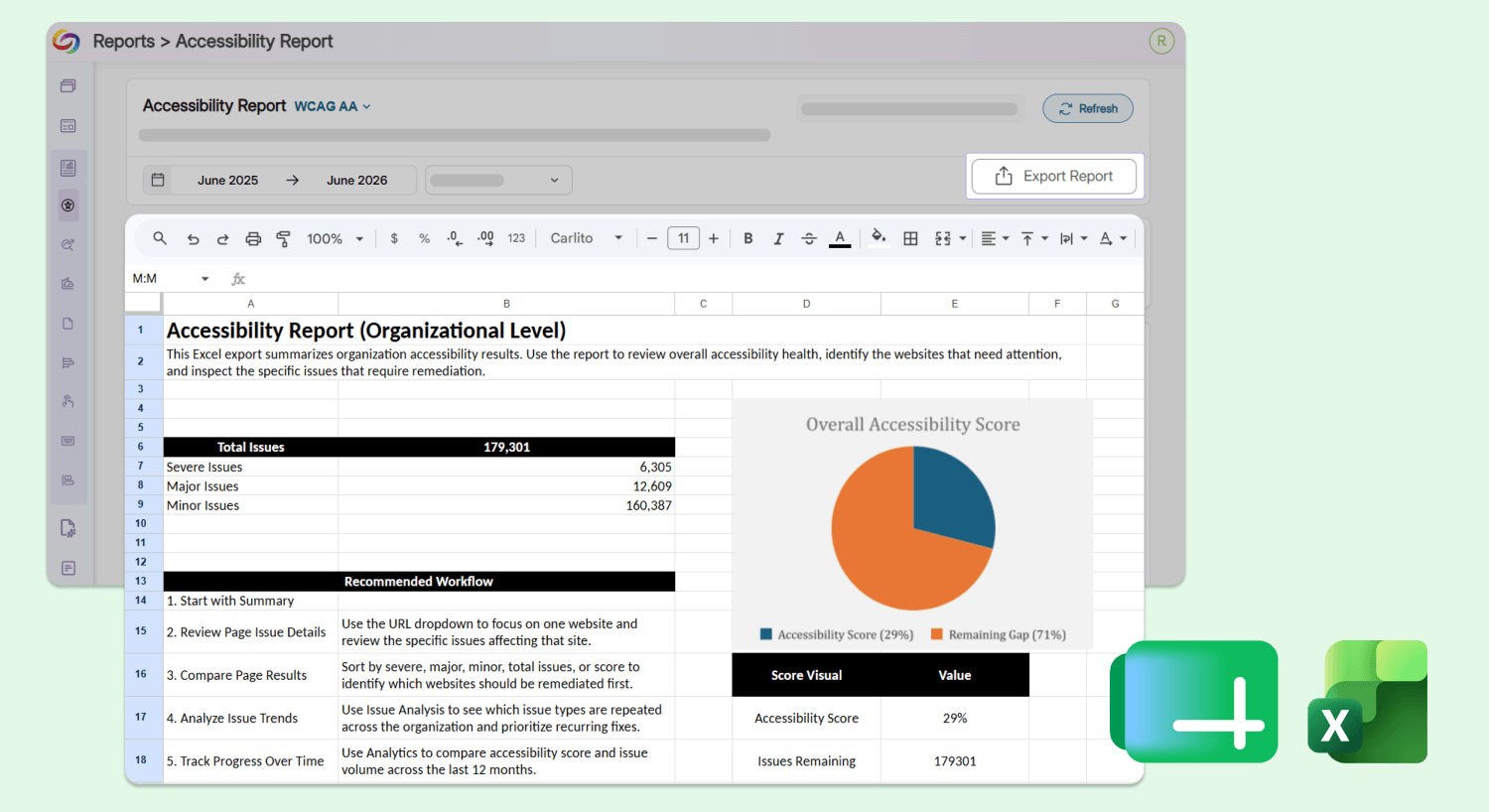Click the Refresh button

click(x=1088, y=108)
